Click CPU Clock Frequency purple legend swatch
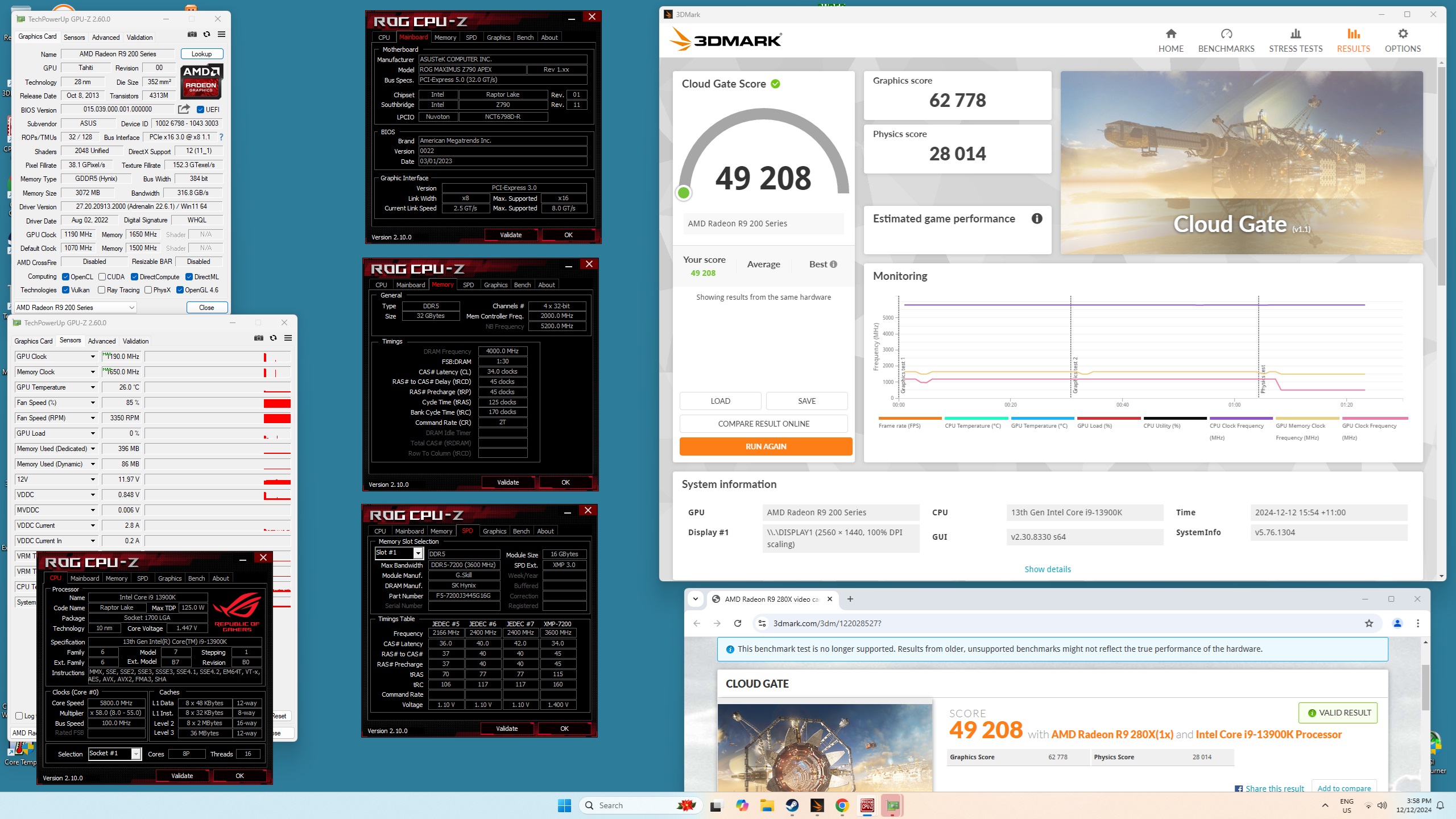 [x=1241, y=418]
